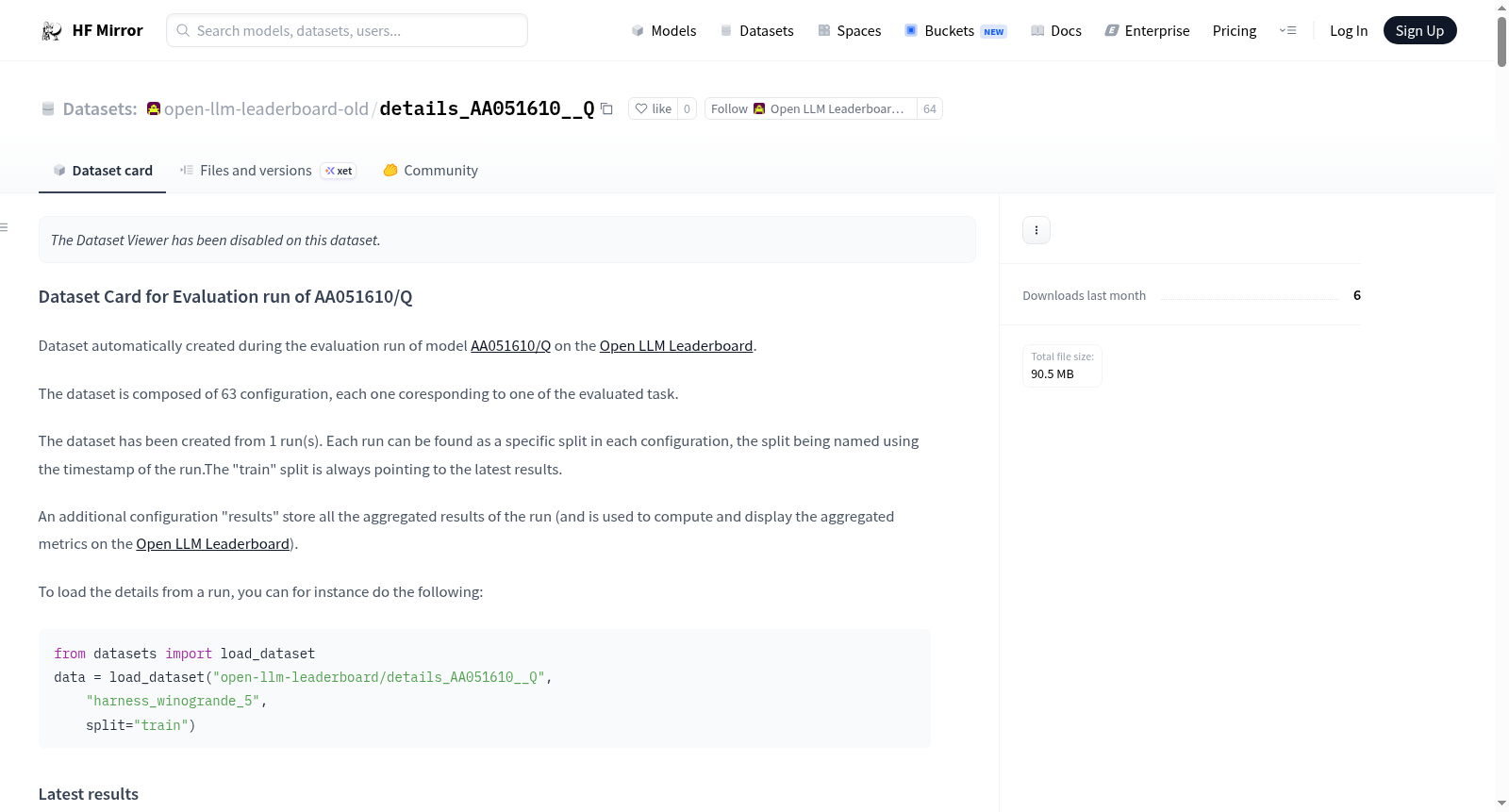Follow the first Open LLM Leaderboard link
Viewport: 1509px width, 812px height.
click(x=676, y=346)
